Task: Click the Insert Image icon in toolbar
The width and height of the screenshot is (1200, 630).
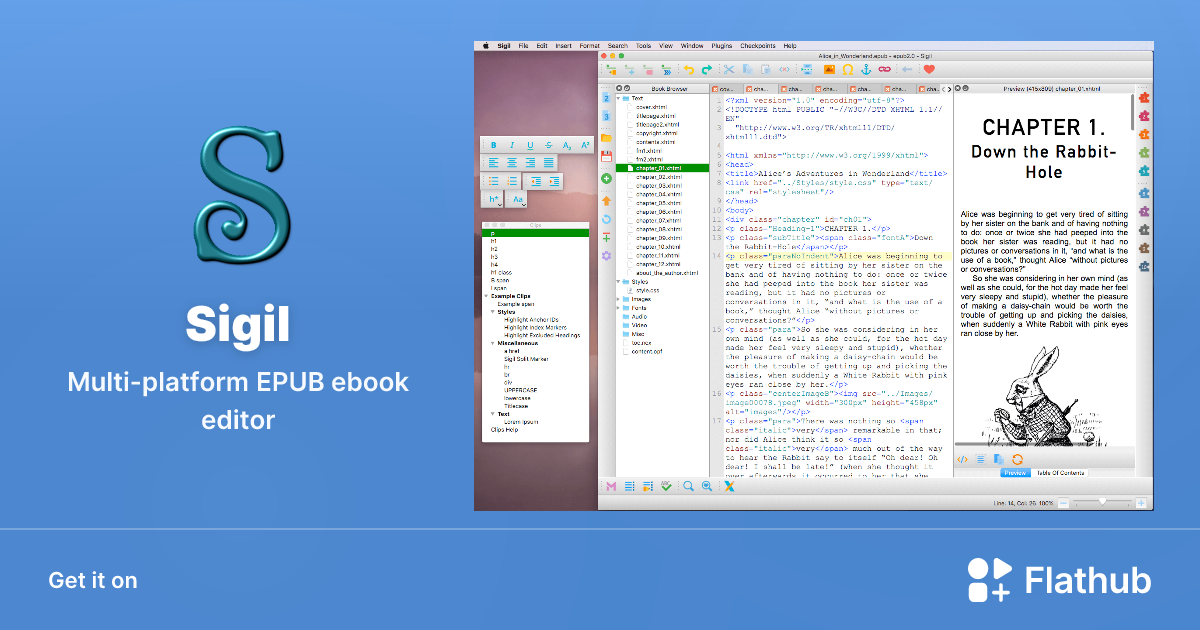Action: click(828, 69)
